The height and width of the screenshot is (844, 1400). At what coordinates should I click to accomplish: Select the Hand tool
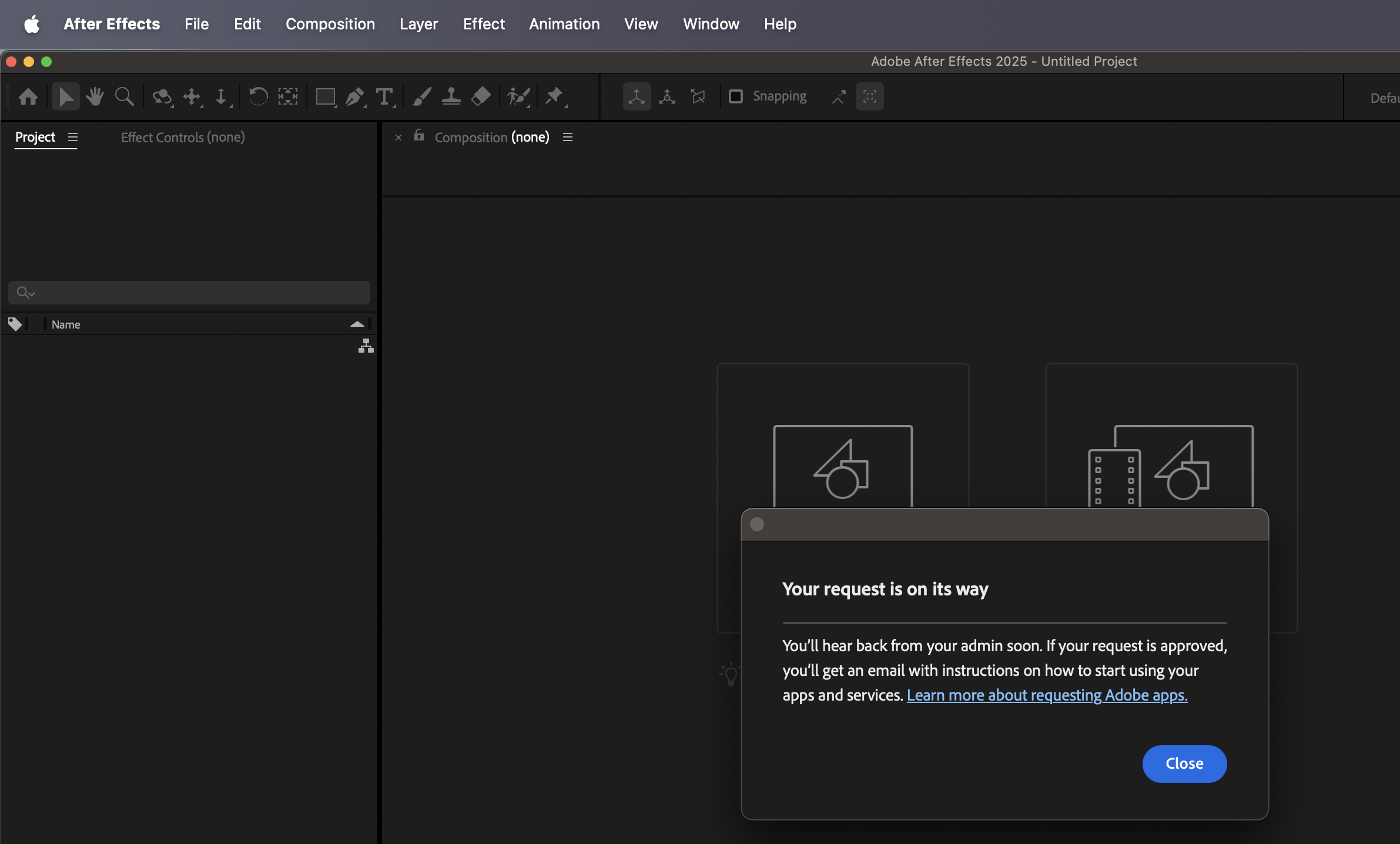[95, 96]
